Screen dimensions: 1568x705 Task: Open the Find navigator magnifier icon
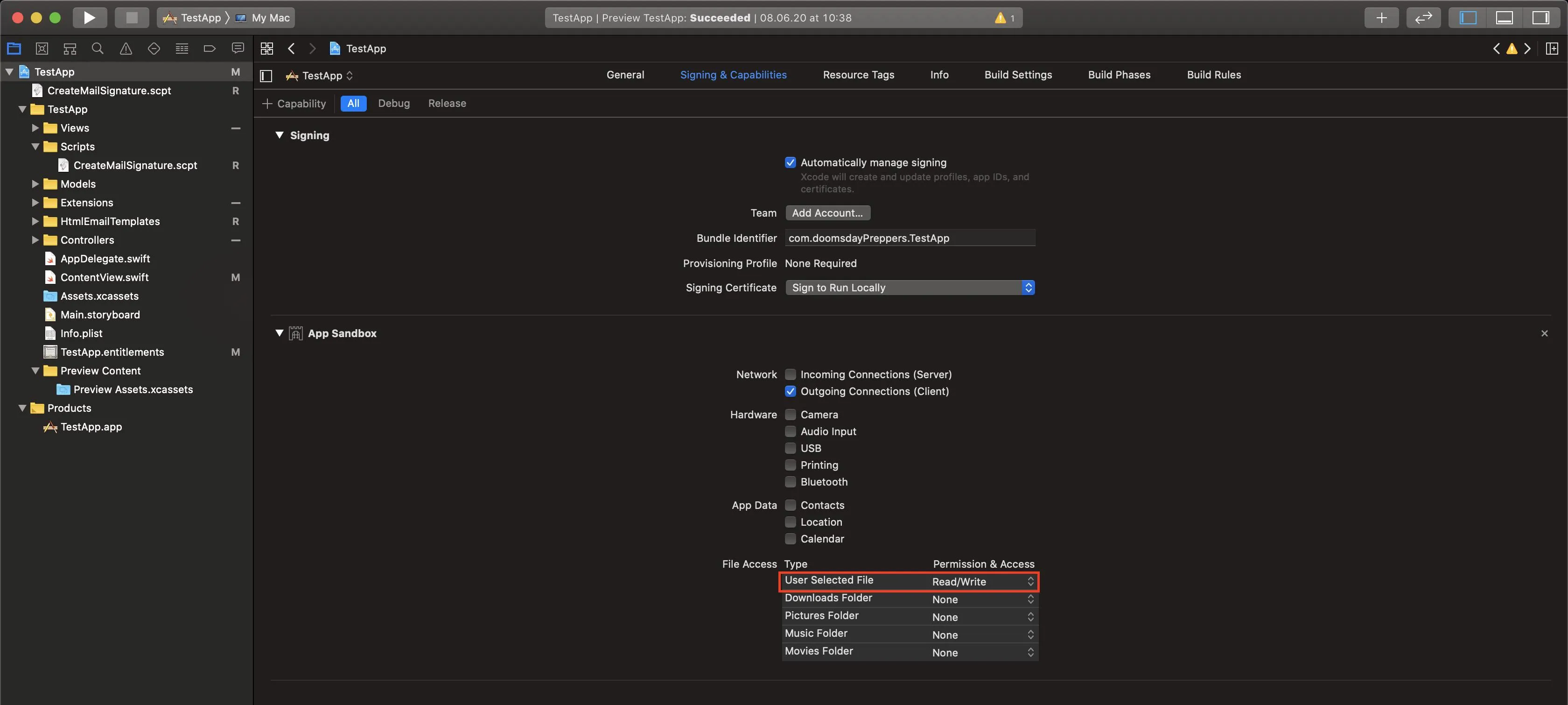tap(98, 49)
